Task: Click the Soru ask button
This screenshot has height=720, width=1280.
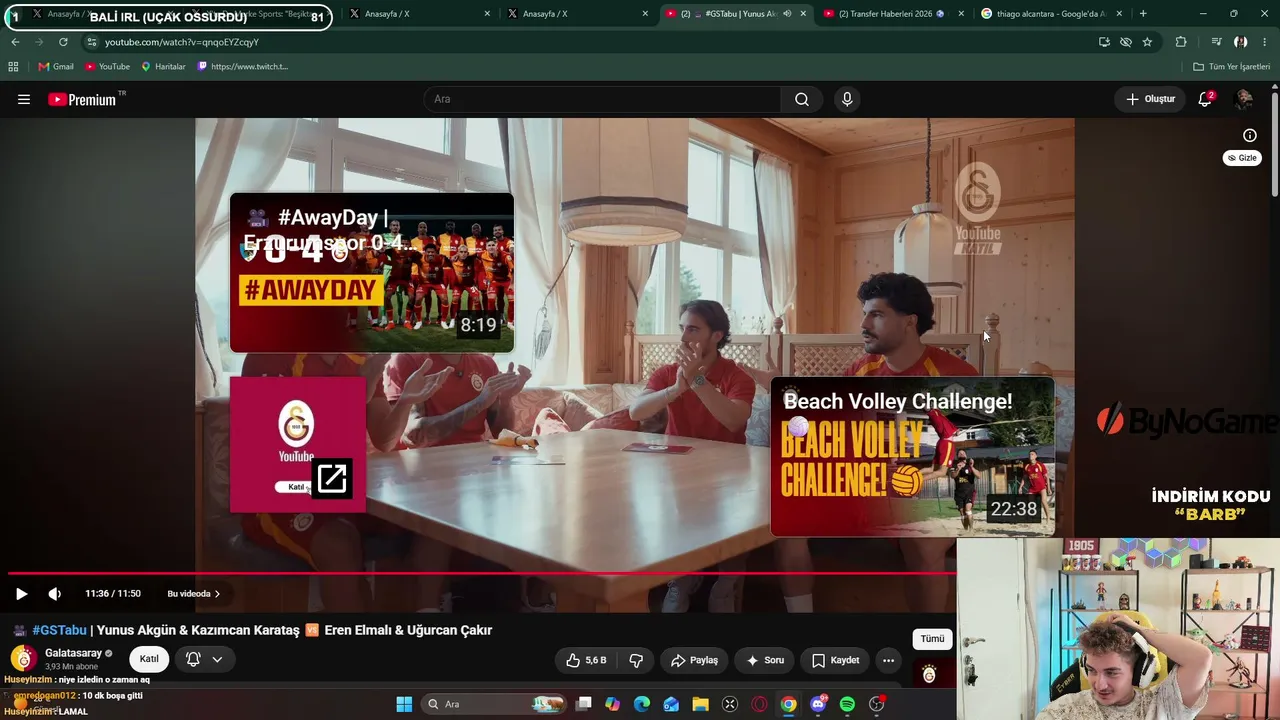Action: coord(764,660)
